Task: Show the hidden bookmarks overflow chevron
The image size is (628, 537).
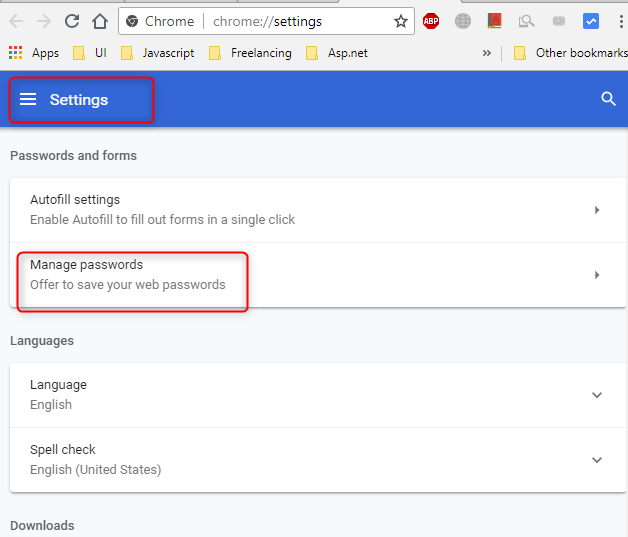Action: coord(487,53)
